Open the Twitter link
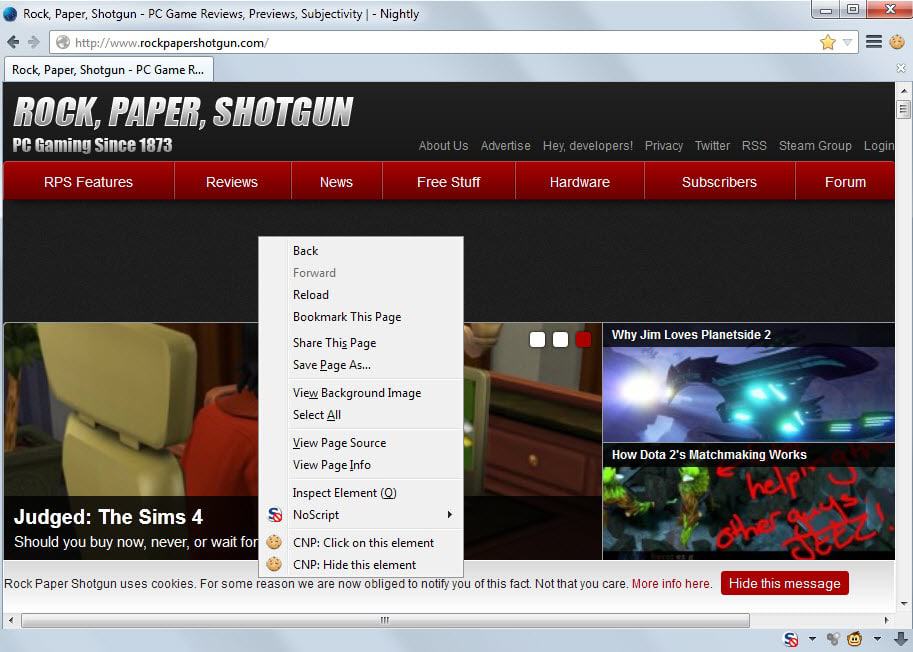This screenshot has width=913, height=652. tap(712, 146)
